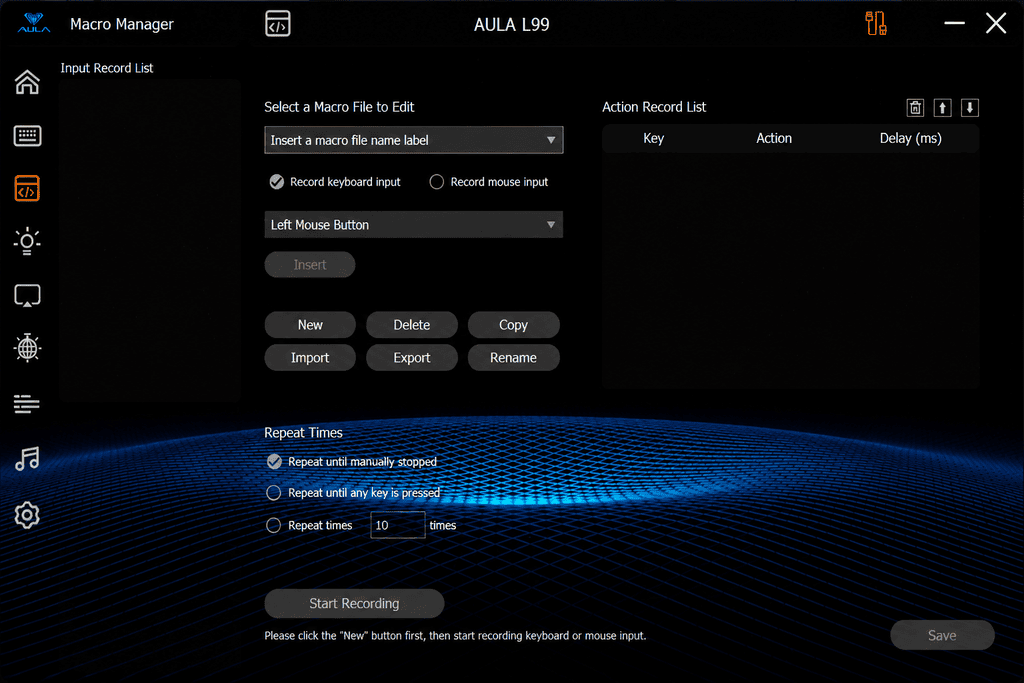Click the Import button
1024x683 pixels.
(x=310, y=358)
